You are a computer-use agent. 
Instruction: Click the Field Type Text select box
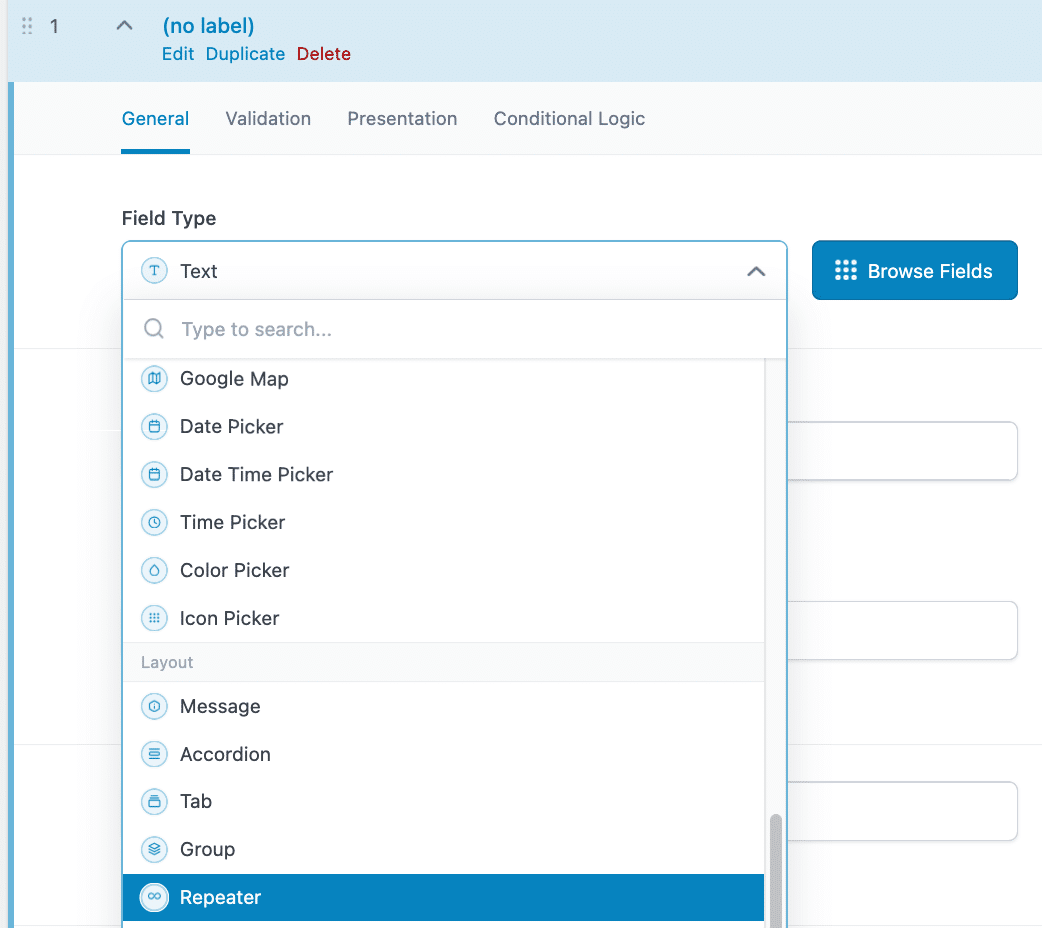click(455, 271)
